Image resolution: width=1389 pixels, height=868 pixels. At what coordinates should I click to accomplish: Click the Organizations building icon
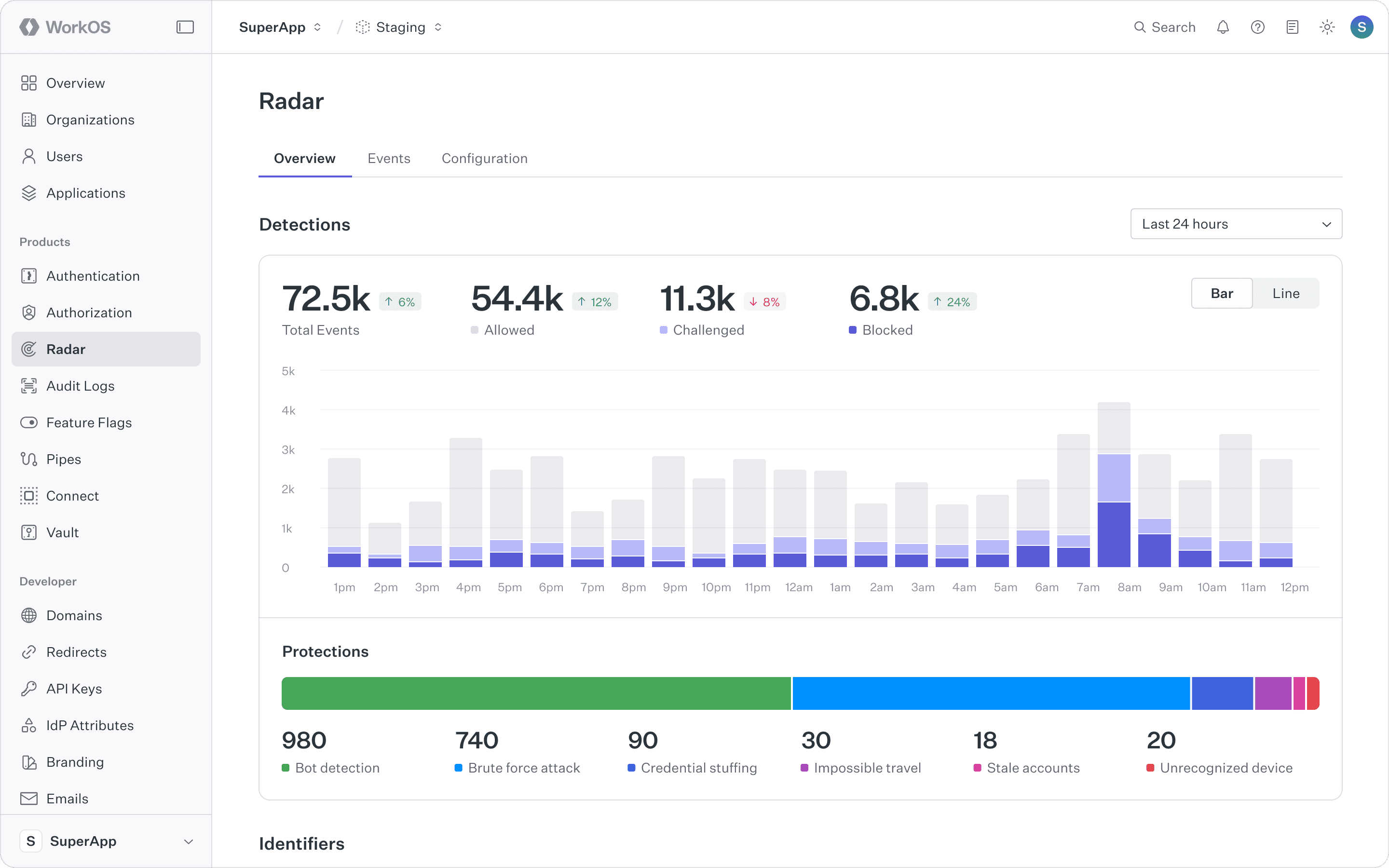(x=29, y=120)
